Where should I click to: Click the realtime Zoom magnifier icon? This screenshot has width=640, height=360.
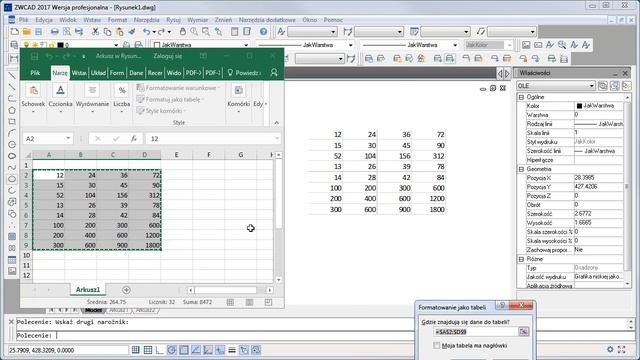tap(194, 31)
